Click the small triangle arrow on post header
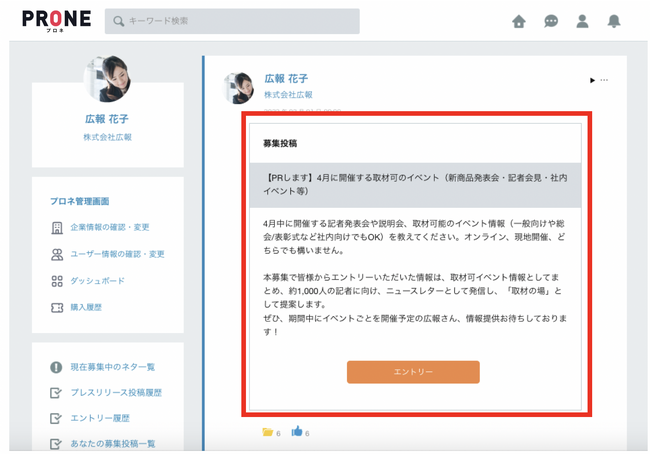650x454 pixels. [x=592, y=81]
